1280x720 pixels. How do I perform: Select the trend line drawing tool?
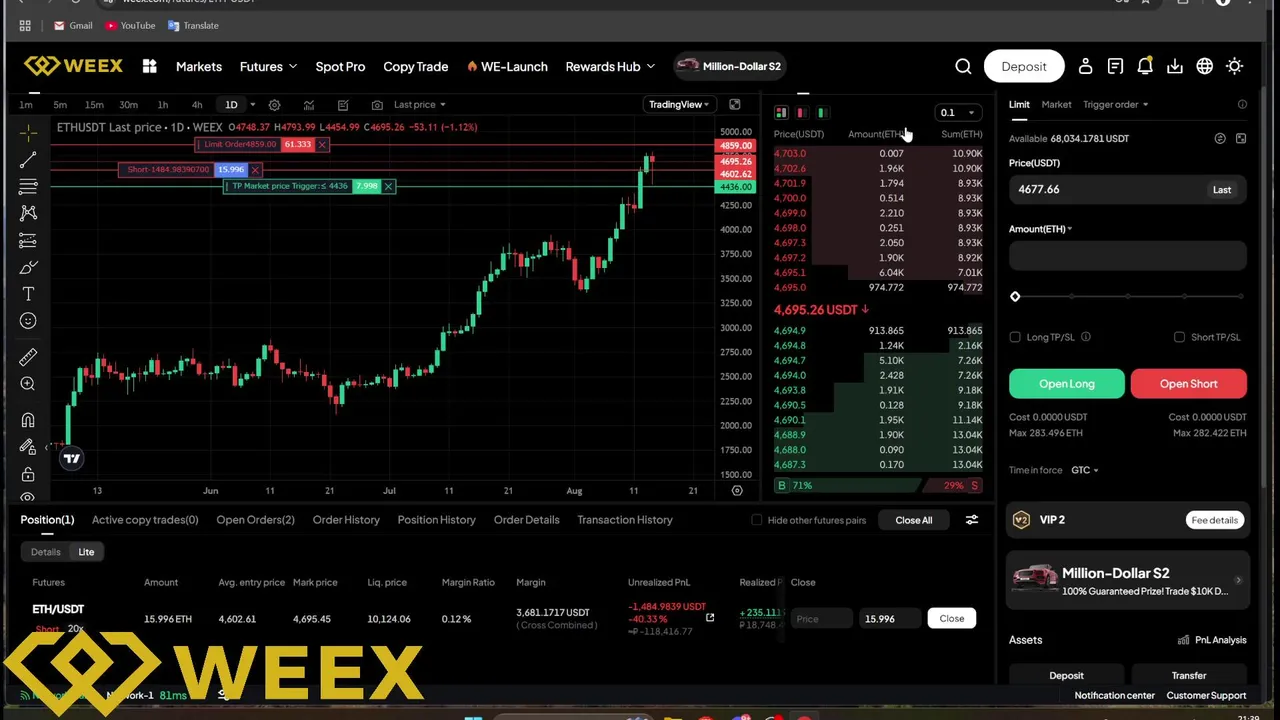tap(28, 161)
